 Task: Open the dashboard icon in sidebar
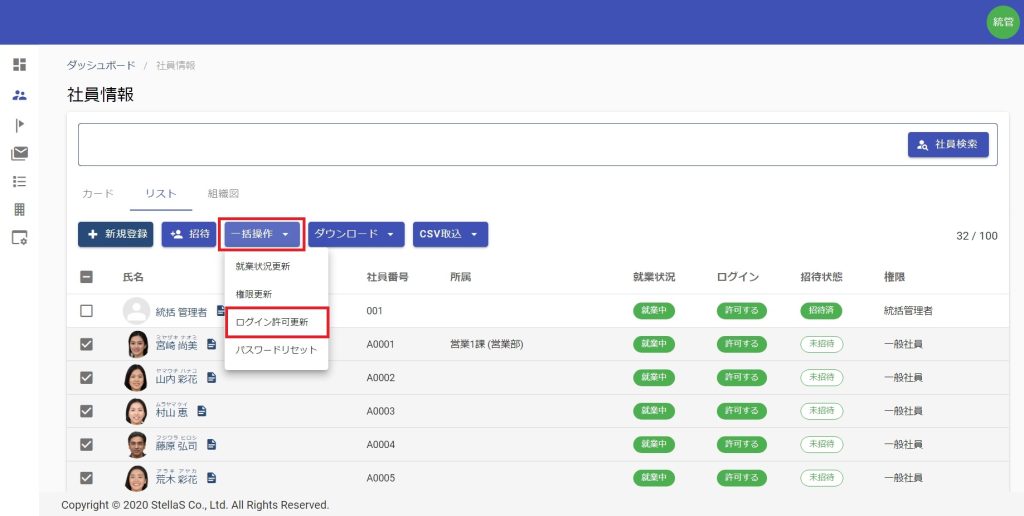tap(19, 65)
